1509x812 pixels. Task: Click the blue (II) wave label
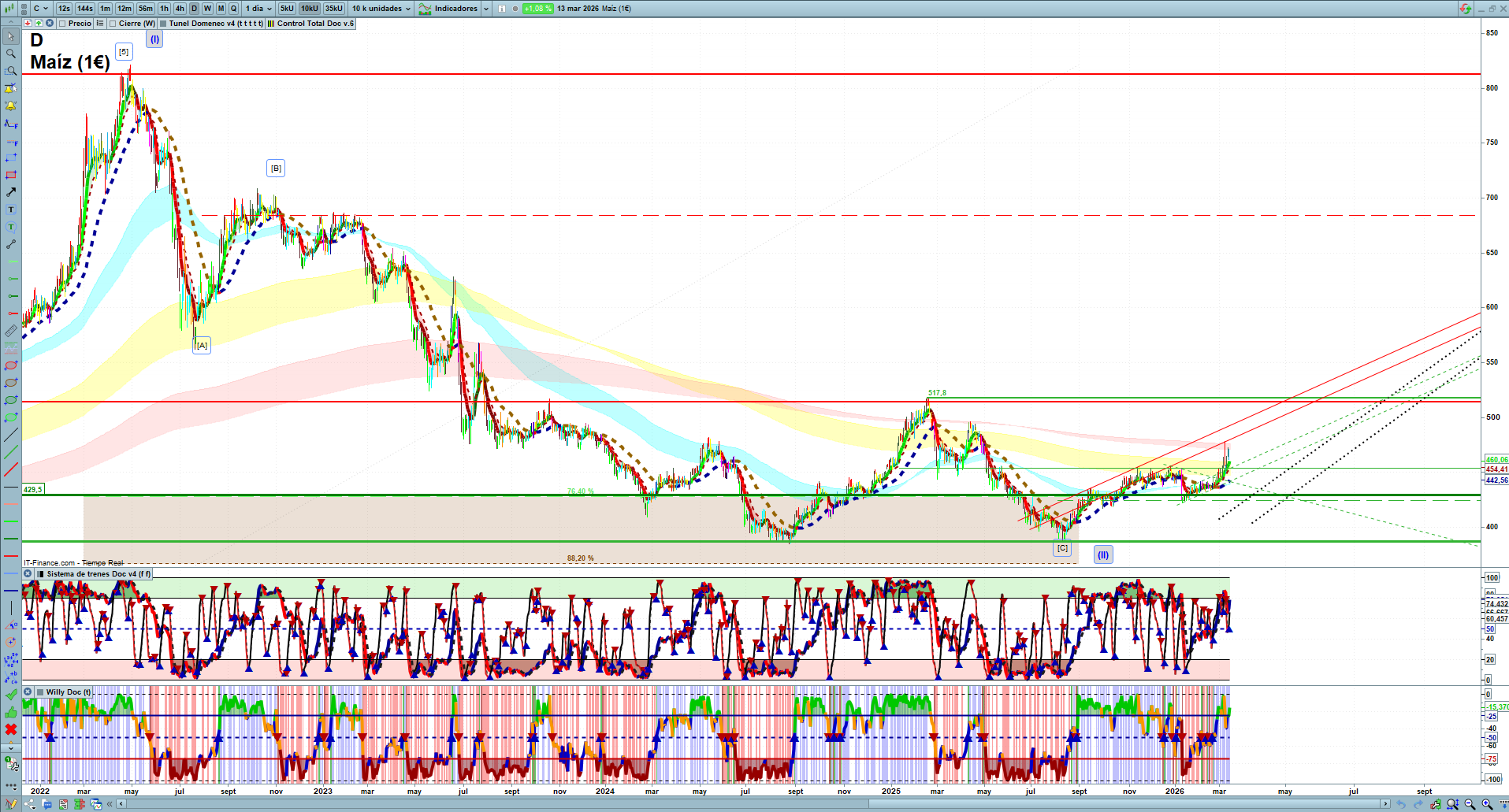point(1103,555)
